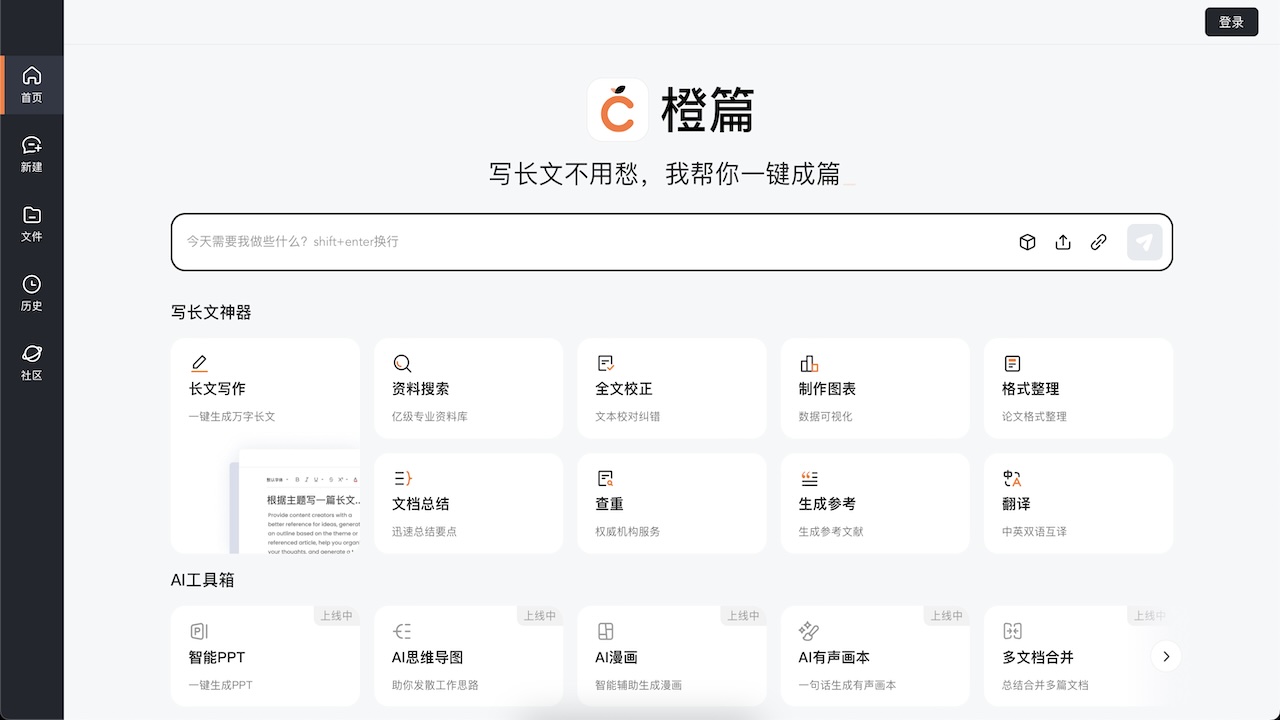
Task: Select the 翻译 translation tool
Action: [x=1078, y=503]
